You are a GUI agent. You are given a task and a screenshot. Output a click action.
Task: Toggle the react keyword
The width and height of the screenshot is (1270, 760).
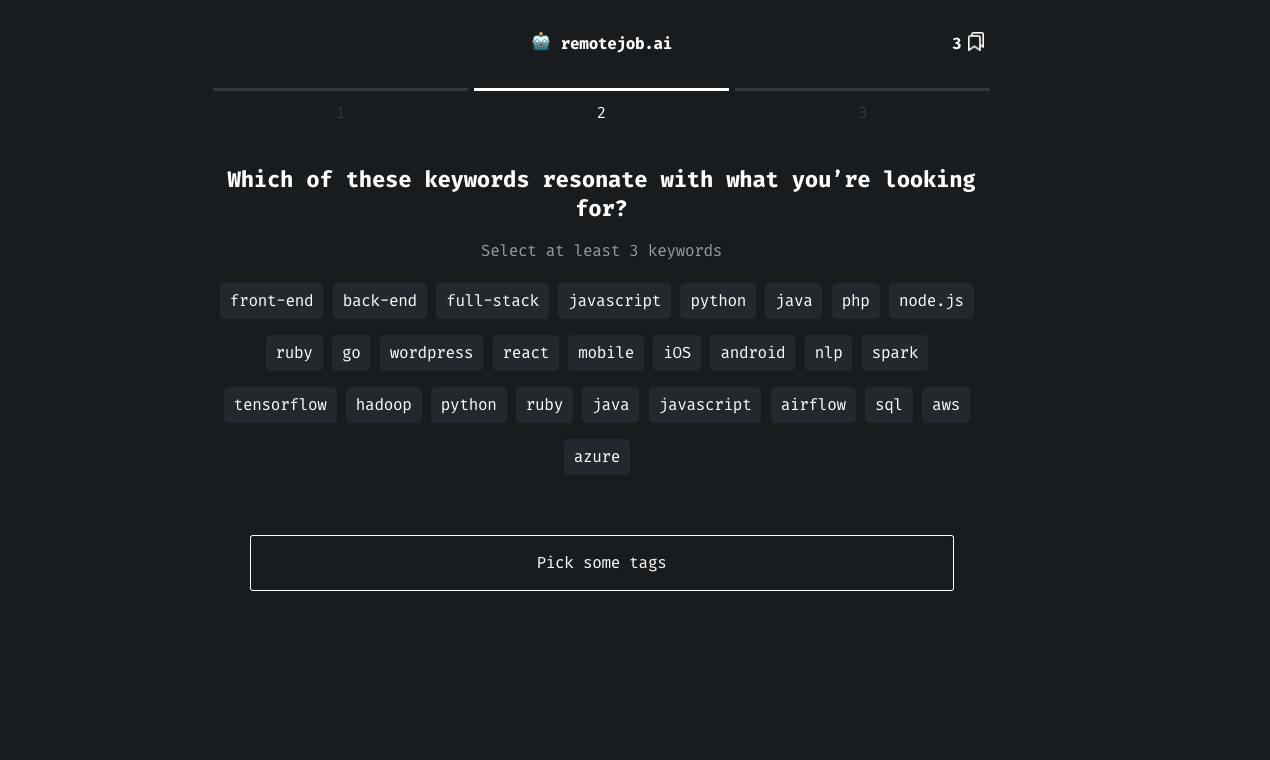(x=525, y=352)
